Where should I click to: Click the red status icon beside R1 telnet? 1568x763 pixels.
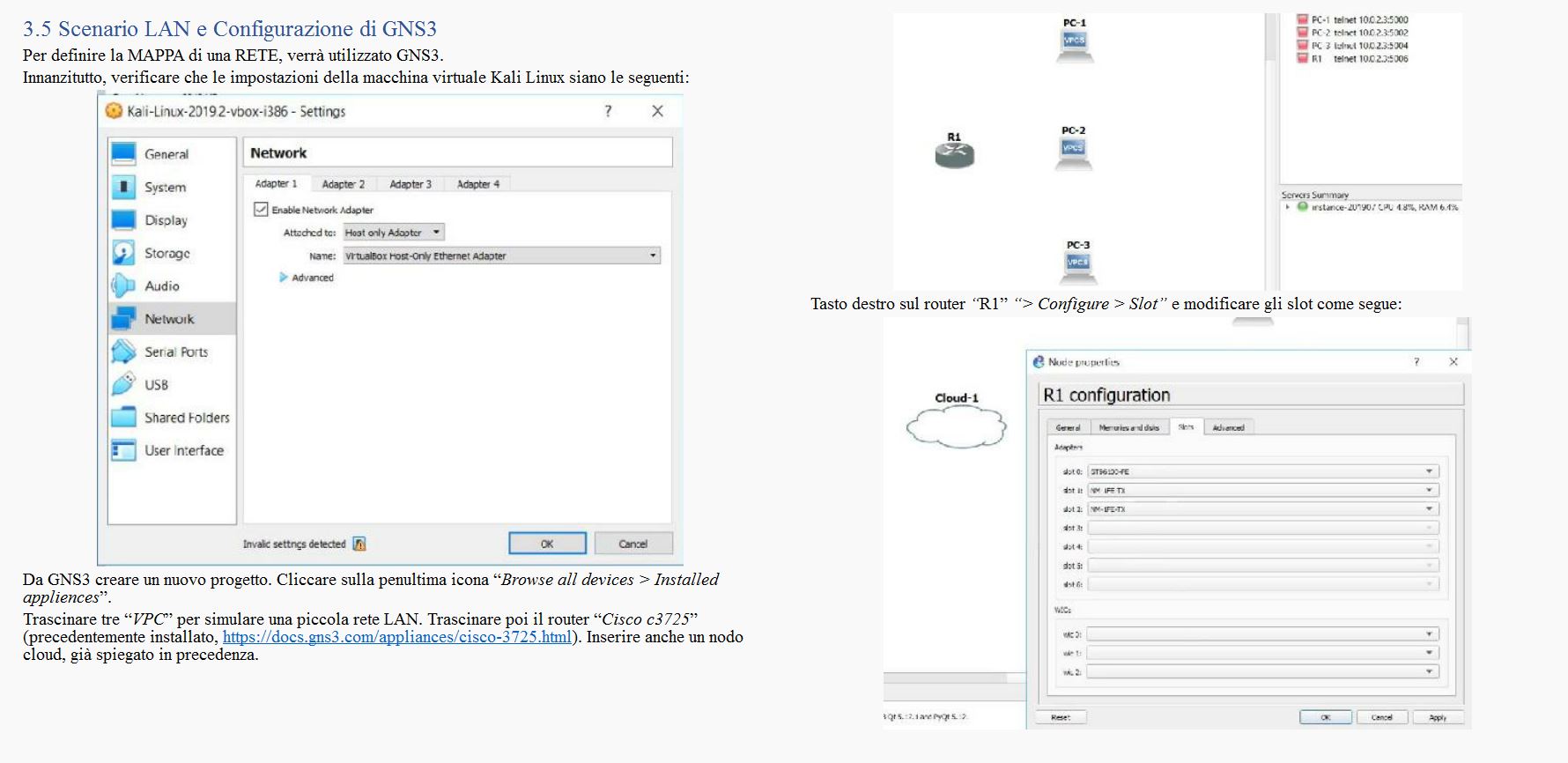click(x=1302, y=58)
